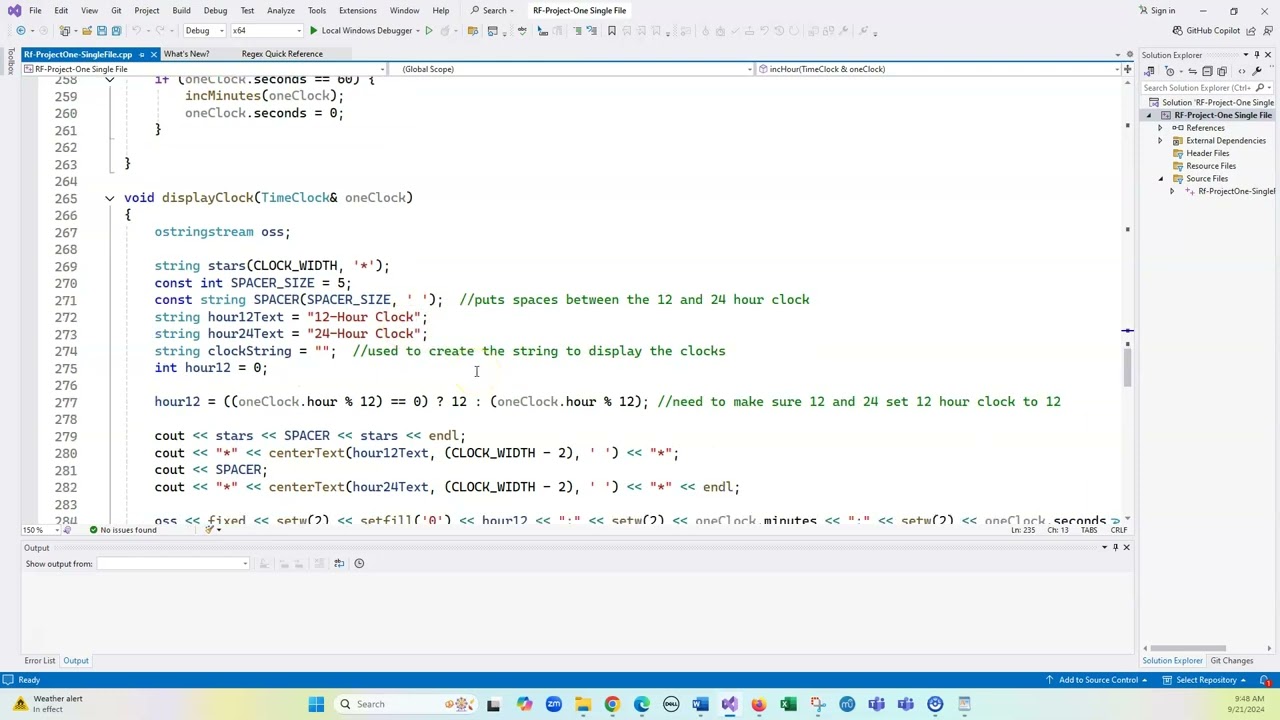Click Collapse All in Solution Explorer
The image size is (1280, 720).
(x=1207, y=71)
